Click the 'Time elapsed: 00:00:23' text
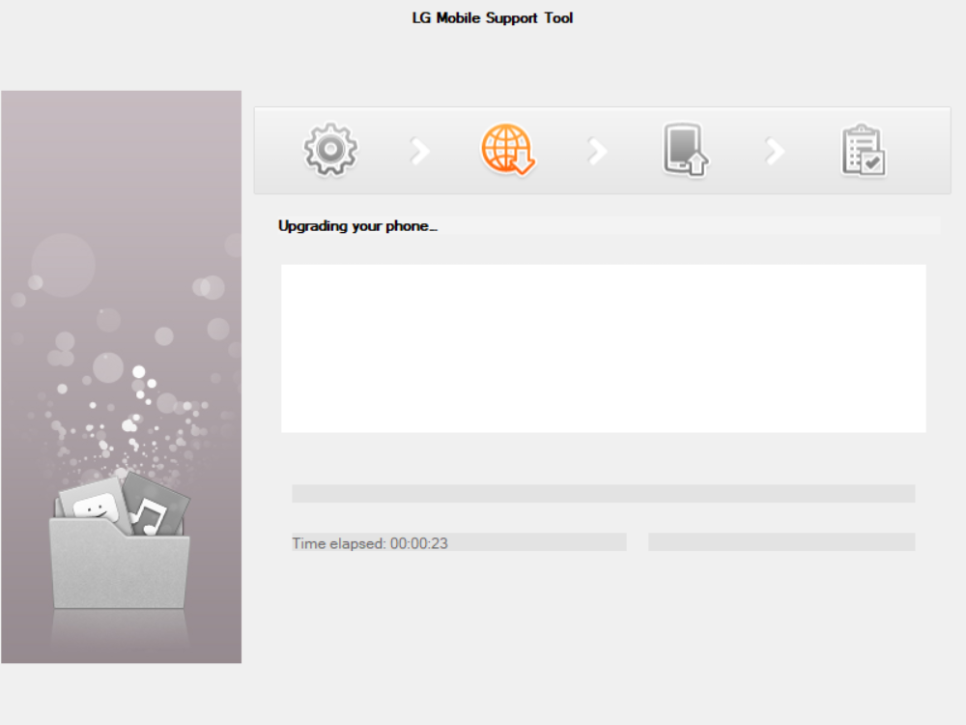Image resolution: width=966 pixels, height=725 pixels. (370, 543)
